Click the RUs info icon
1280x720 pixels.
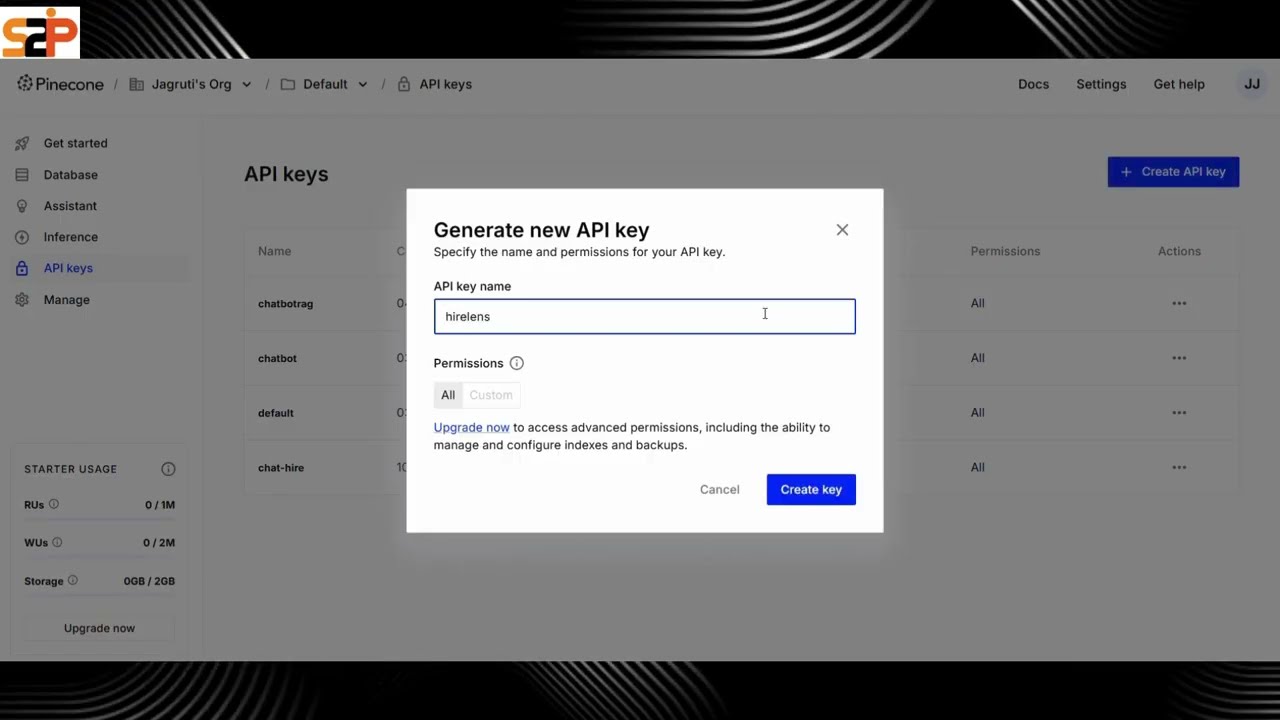(x=54, y=504)
